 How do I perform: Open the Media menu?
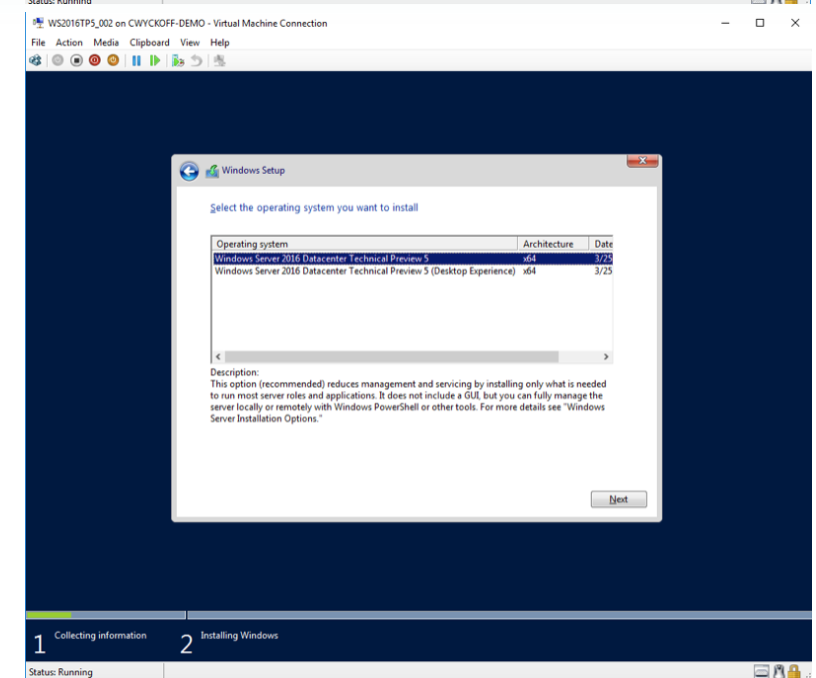pos(106,43)
